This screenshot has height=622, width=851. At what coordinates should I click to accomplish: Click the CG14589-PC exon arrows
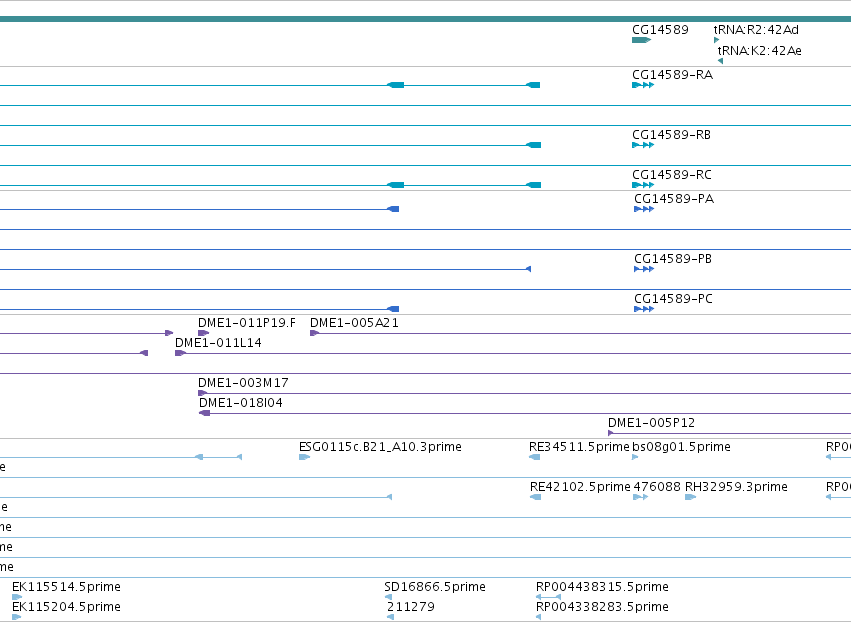point(644,309)
